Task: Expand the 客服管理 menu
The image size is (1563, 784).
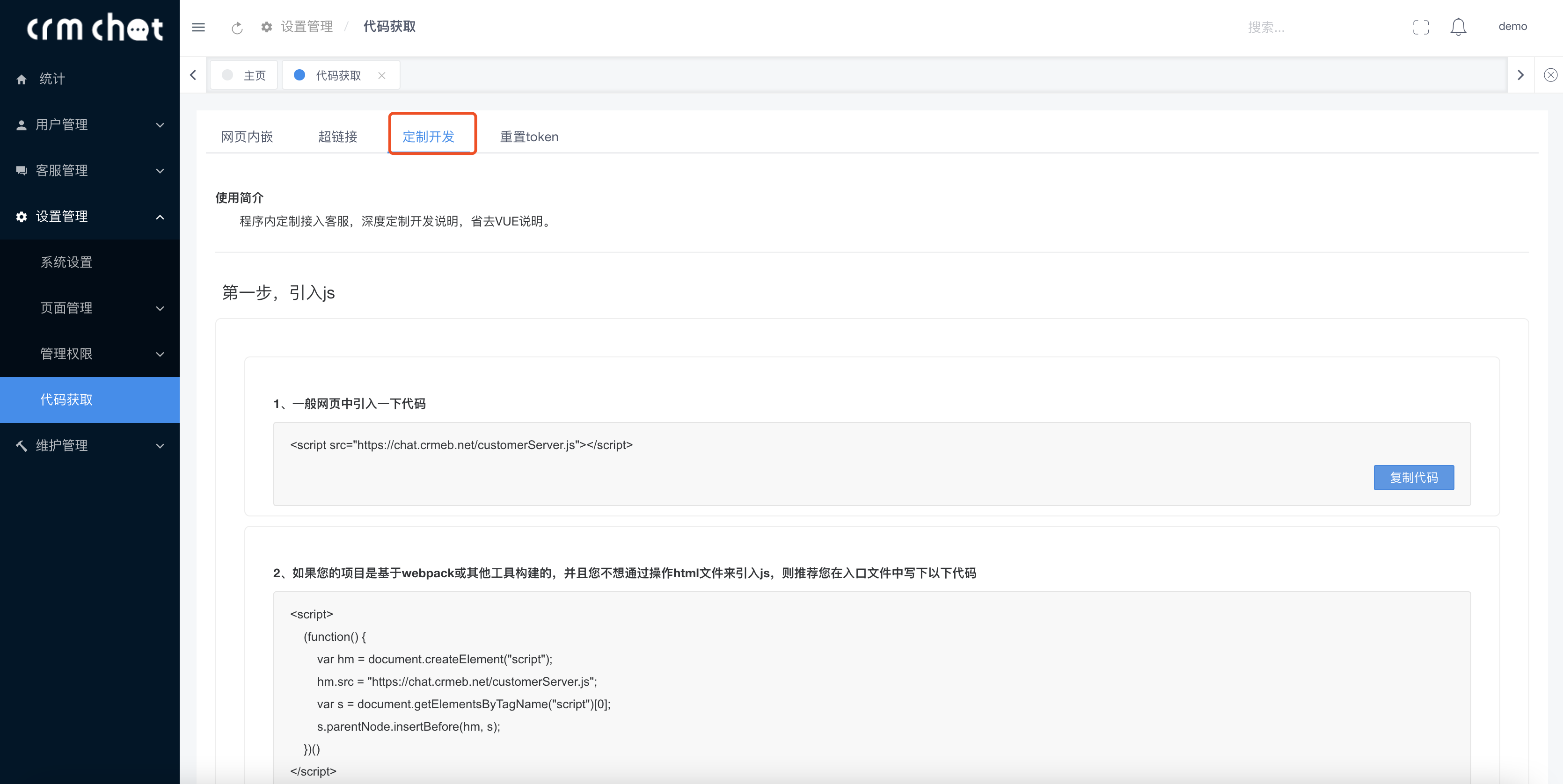Action: 89,171
